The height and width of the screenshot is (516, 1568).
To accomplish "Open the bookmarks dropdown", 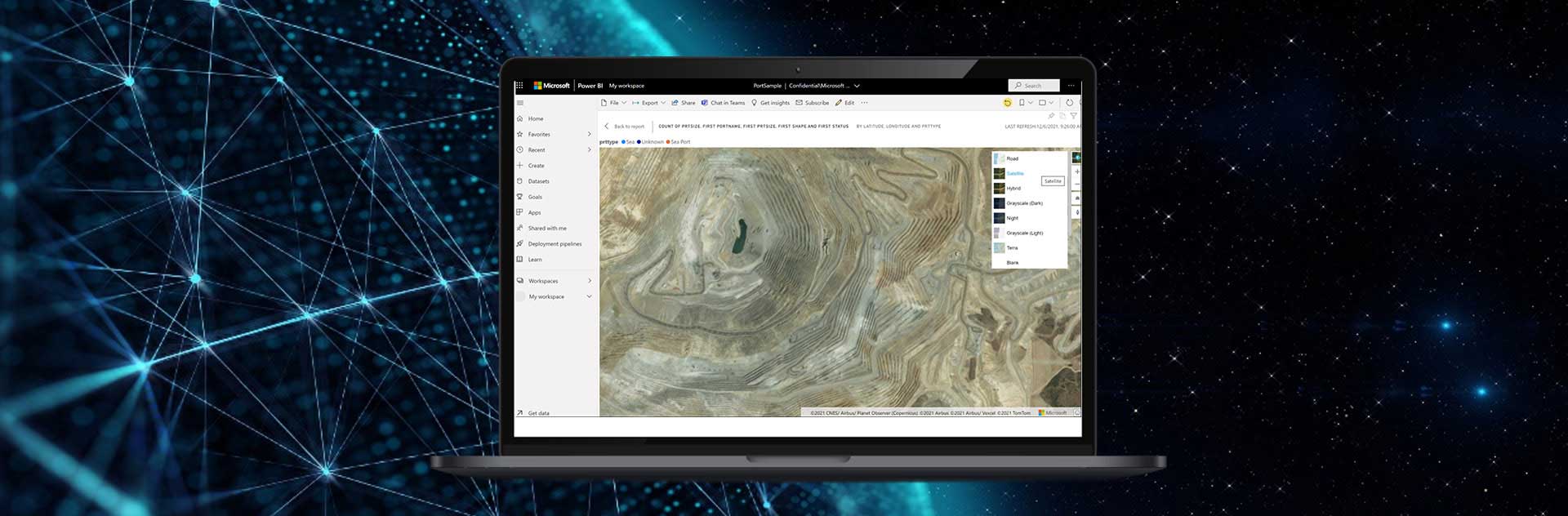I will coord(1026,103).
